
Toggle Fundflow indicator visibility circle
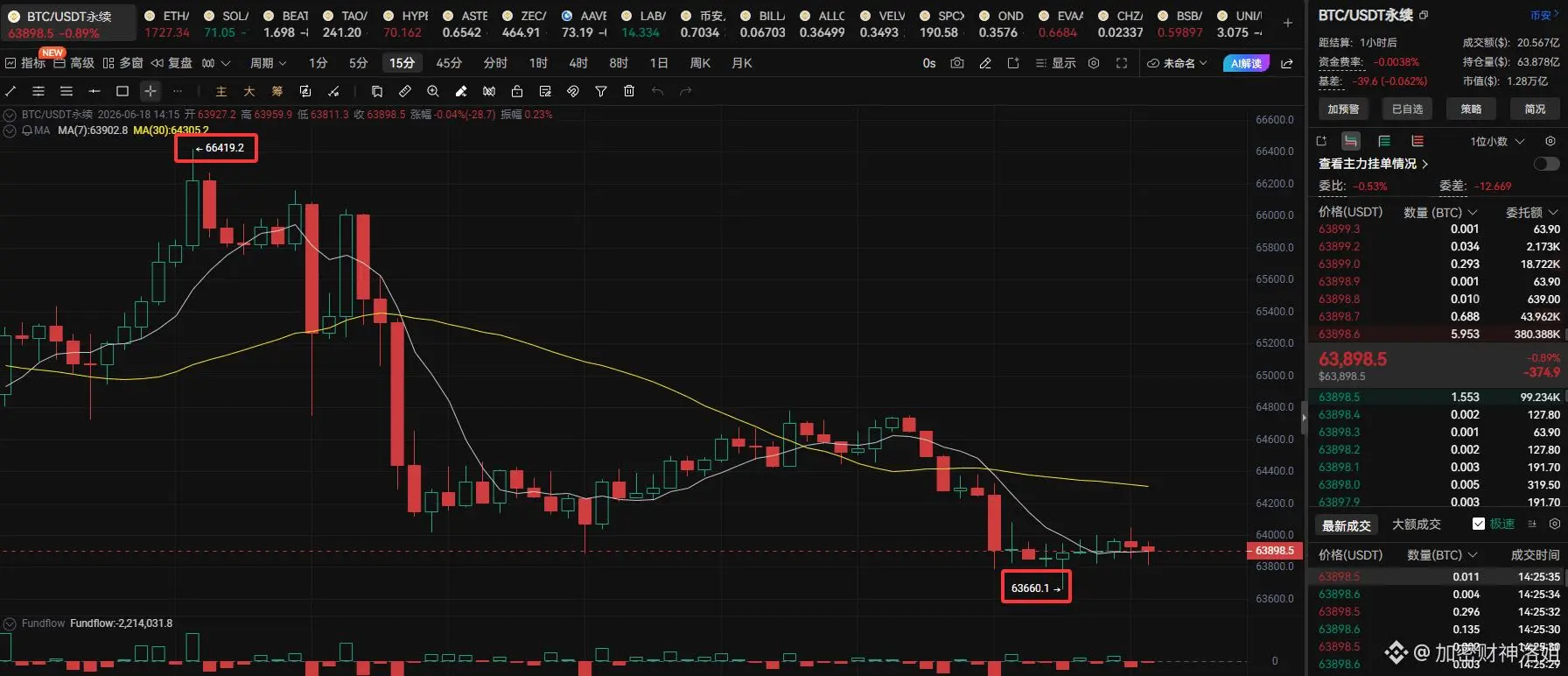[10, 623]
